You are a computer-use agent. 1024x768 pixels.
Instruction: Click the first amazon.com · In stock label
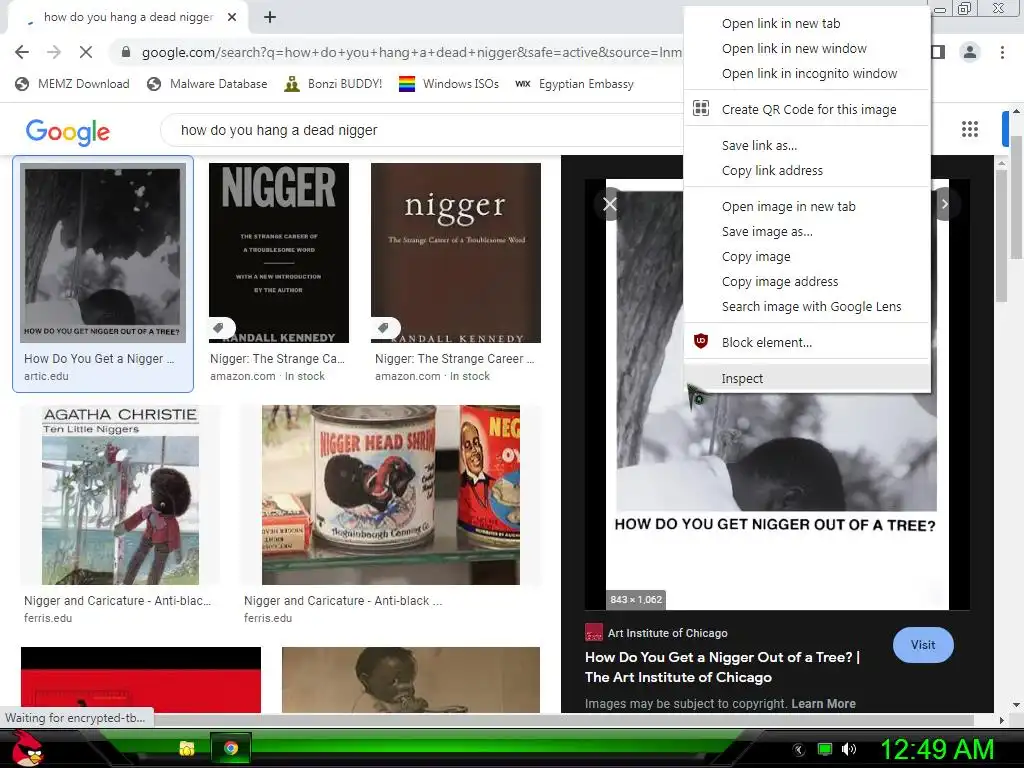[x=267, y=376]
